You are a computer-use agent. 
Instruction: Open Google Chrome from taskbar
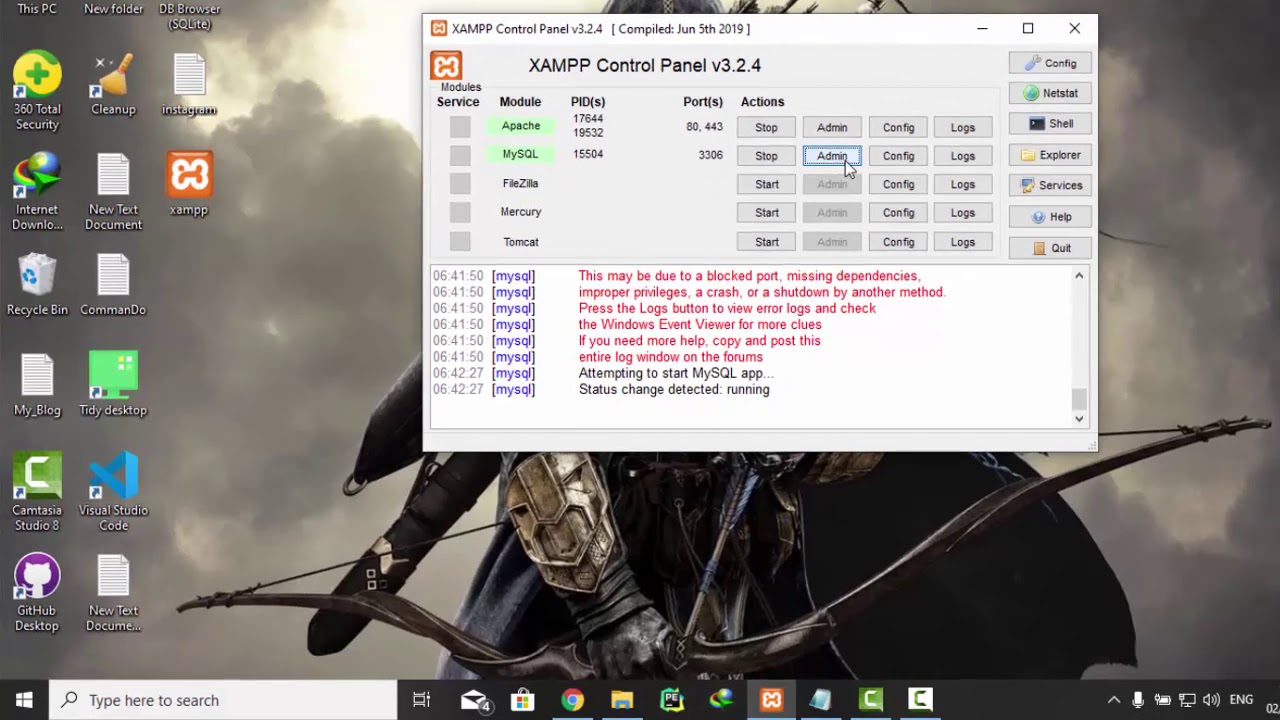point(572,700)
